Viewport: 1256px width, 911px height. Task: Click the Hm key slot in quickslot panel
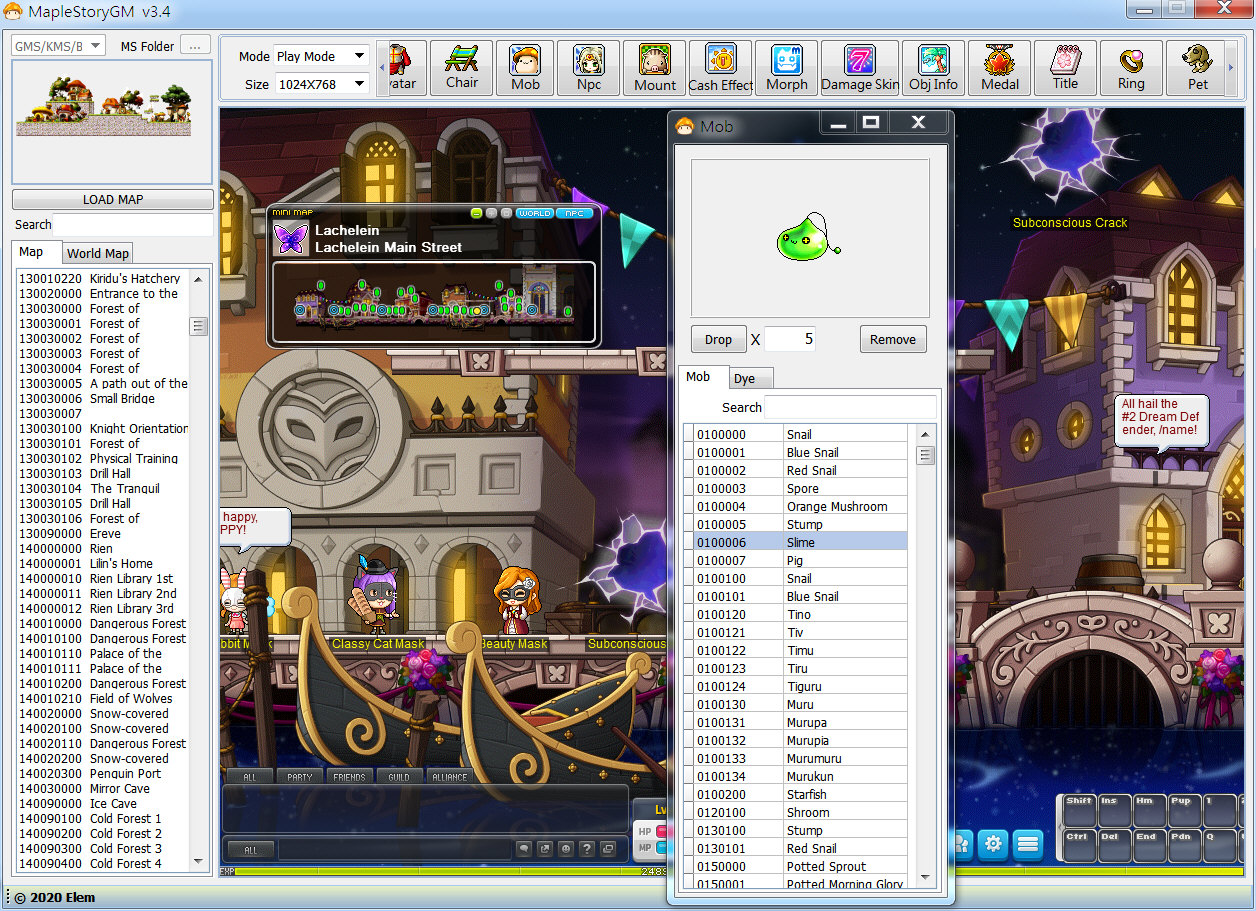(x=1148, y=811)
